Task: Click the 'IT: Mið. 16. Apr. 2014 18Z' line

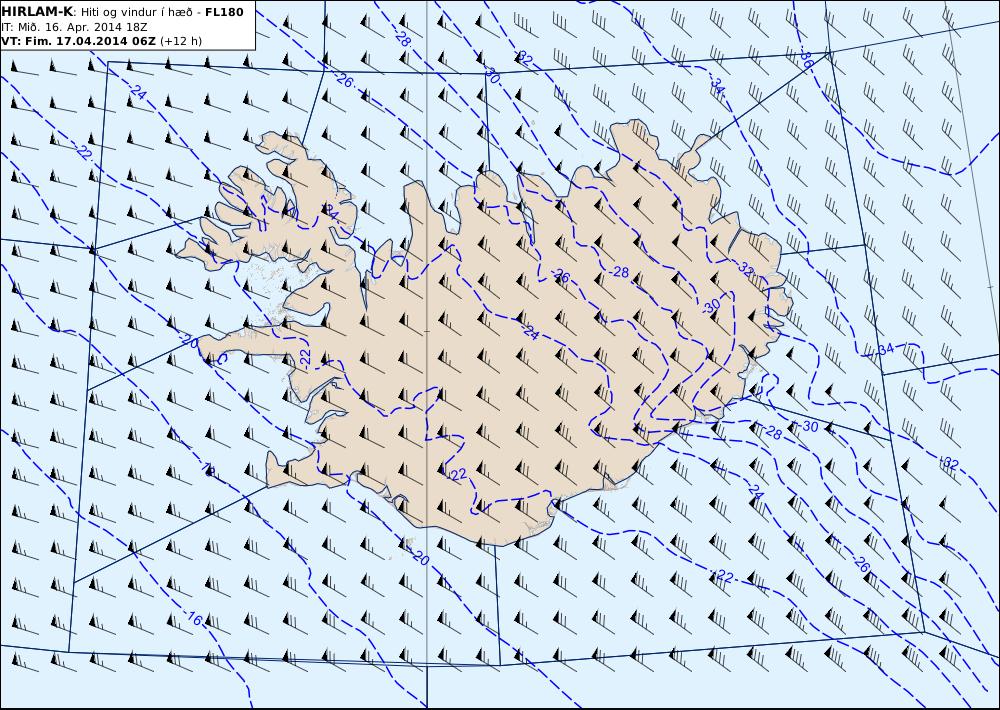Action: [x=75, y=27]
